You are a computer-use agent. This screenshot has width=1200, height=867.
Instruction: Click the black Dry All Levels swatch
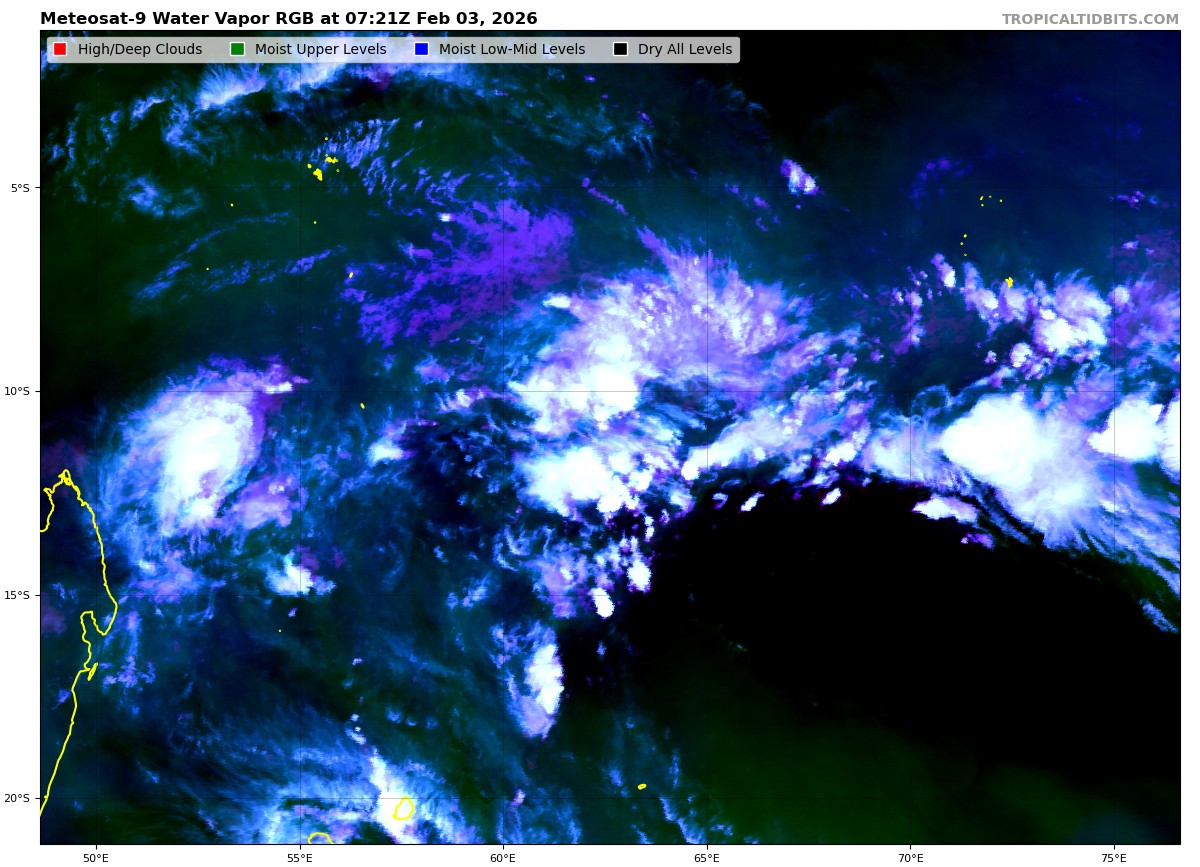620,50
